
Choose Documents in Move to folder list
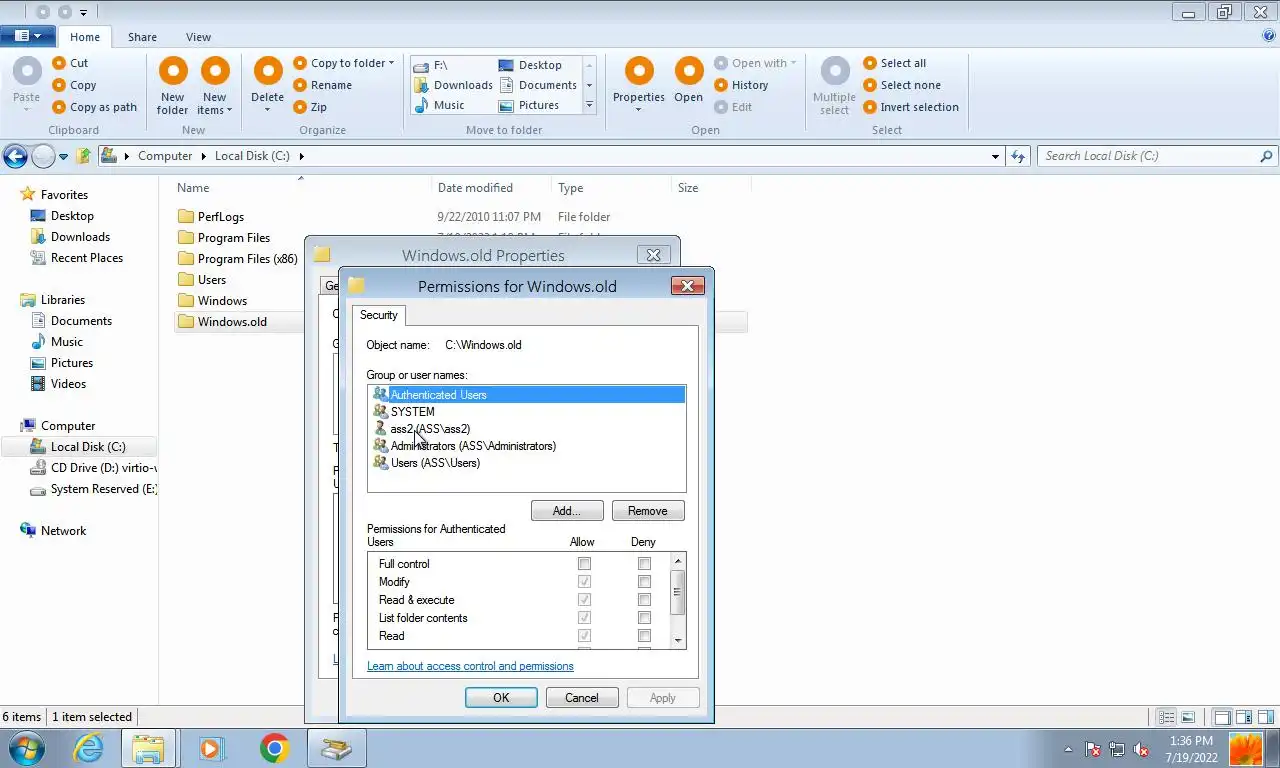point(538,85)
